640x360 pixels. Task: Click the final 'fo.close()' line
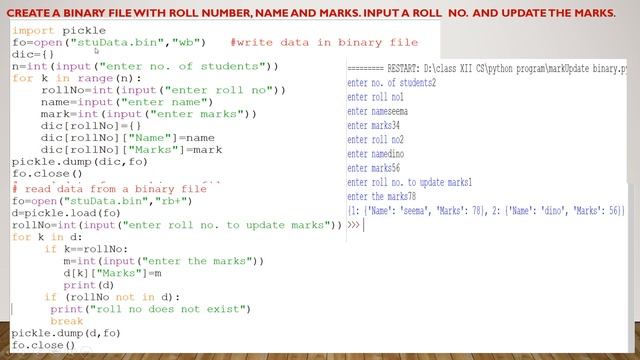click(x=43, y=345)
